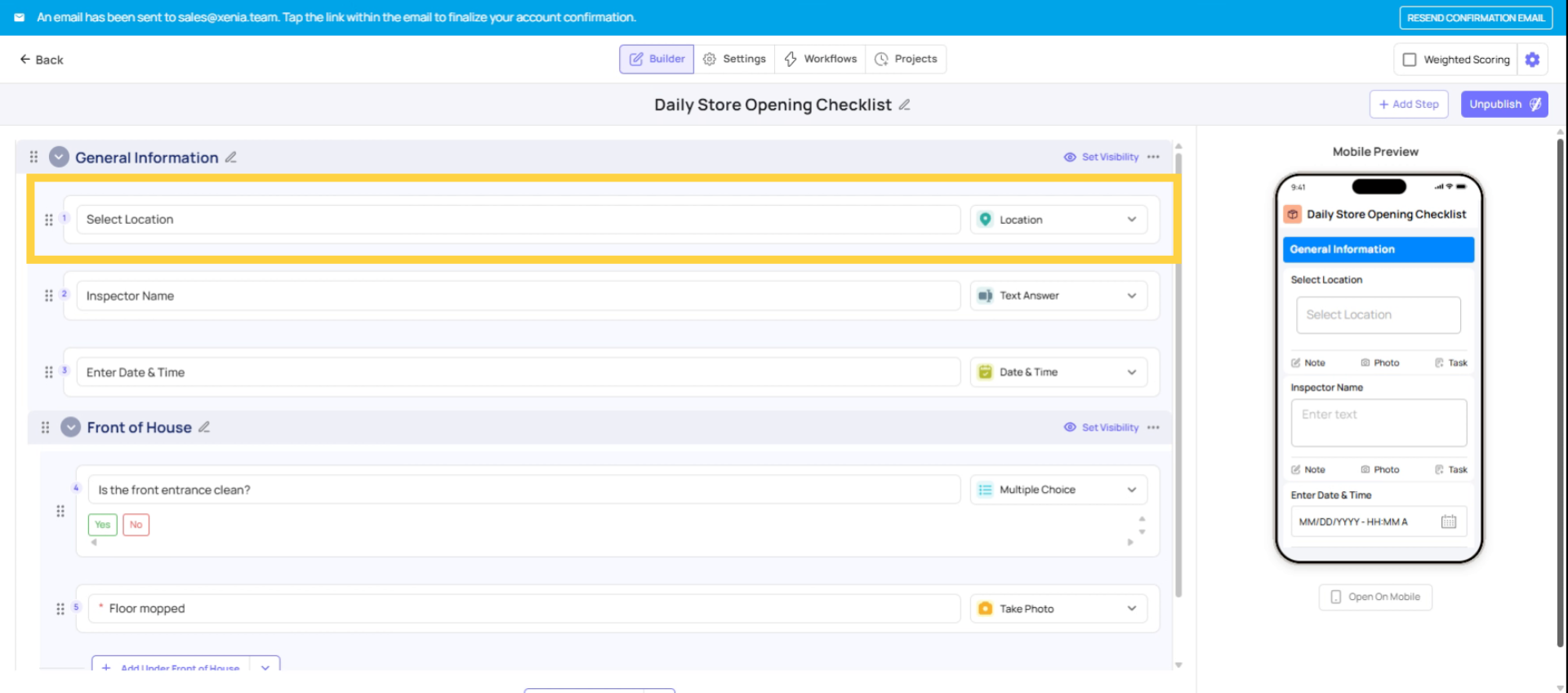1568x693 pixels.
Task: Open the Settings tab
Action: coord(734,59)
